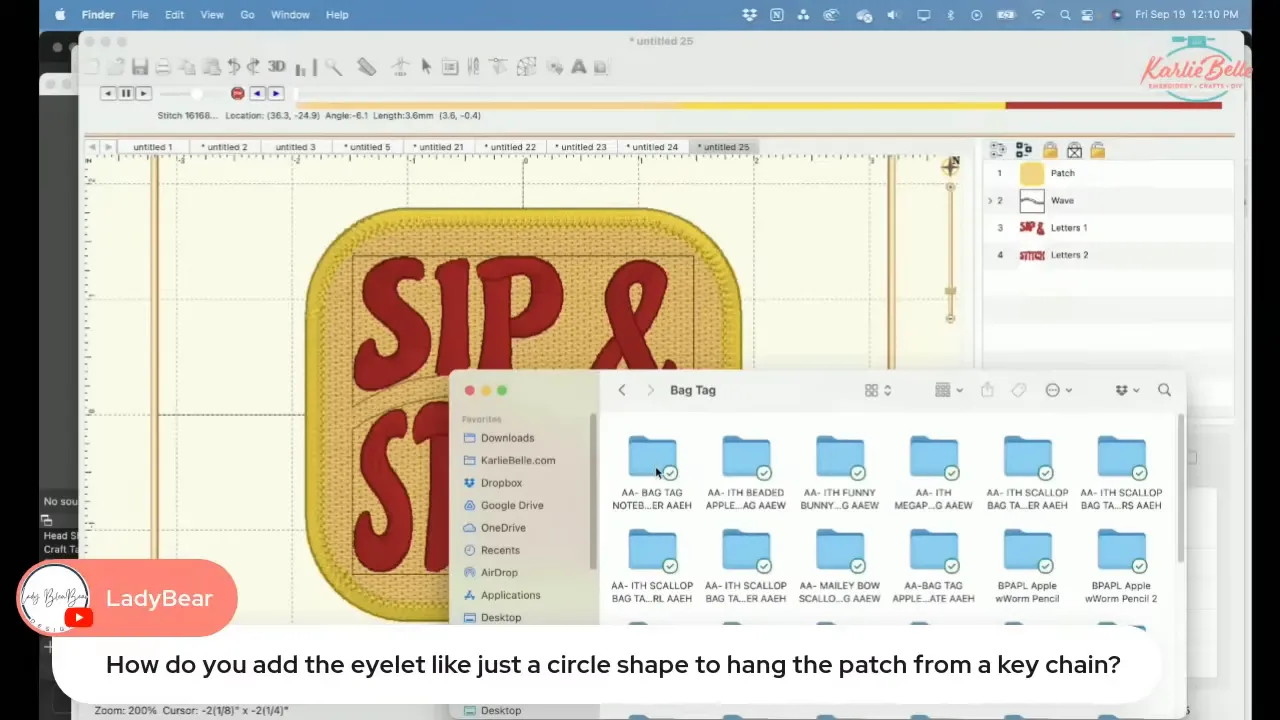
Task: Select AA- ITH BEADED APPLE folder
Action: (x=746, y=473)
